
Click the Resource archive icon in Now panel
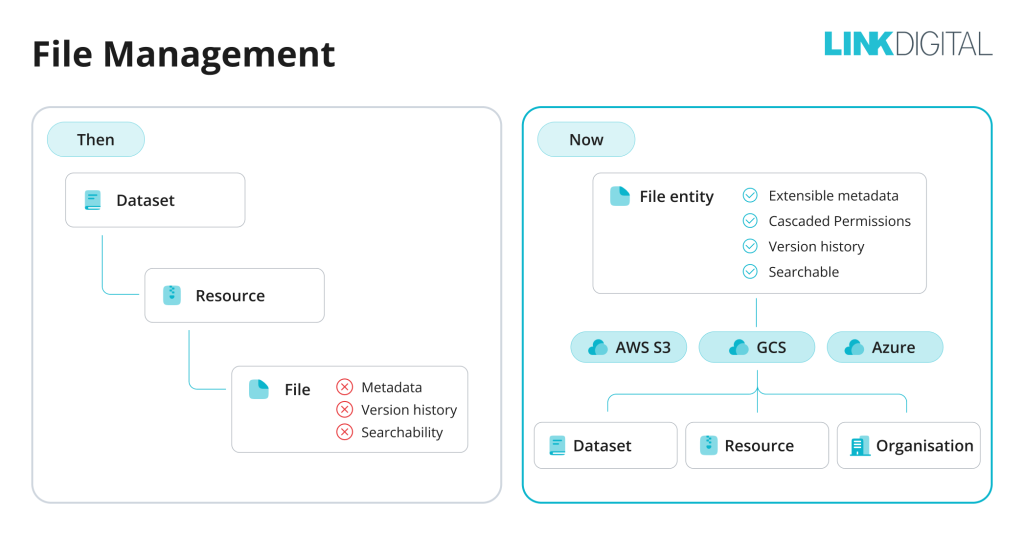point(709,446)
